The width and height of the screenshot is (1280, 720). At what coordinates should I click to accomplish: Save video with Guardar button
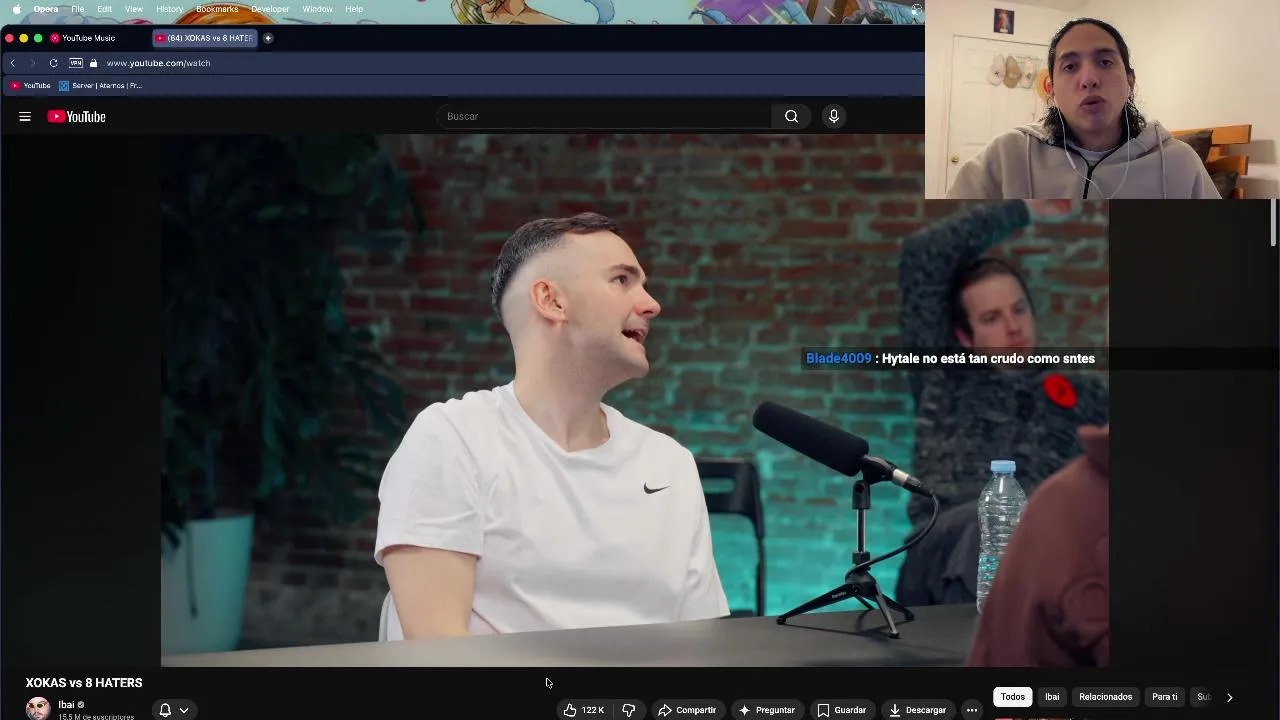point(841,710)
